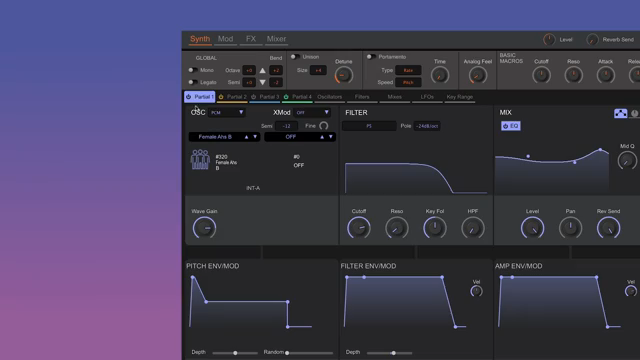Click the pitch bend down triangle

[x=262, y=82]
